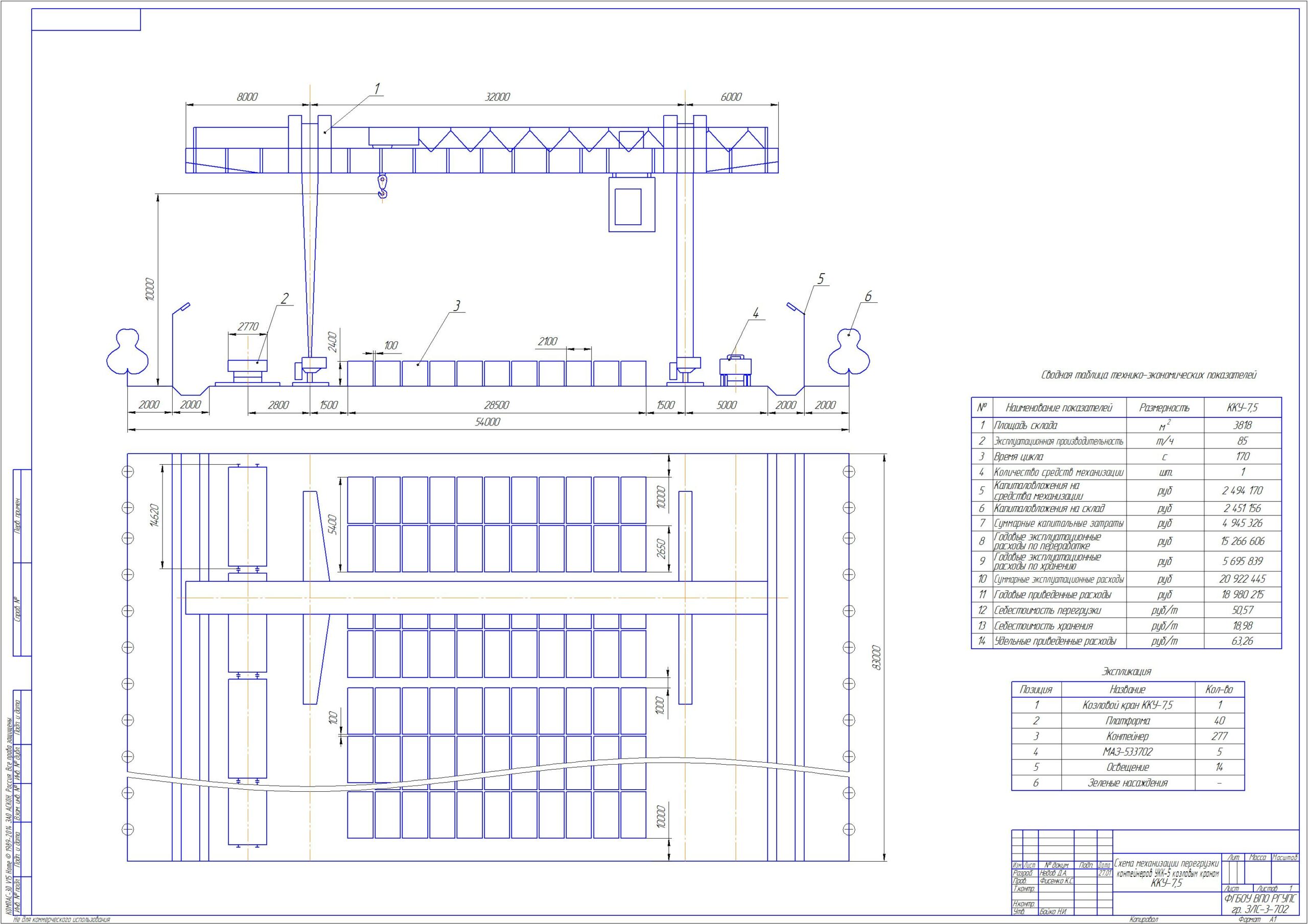This screenshot has width=1308, height=924.
Task: Select the 5000 dimension near the truck
Action: 727,405
